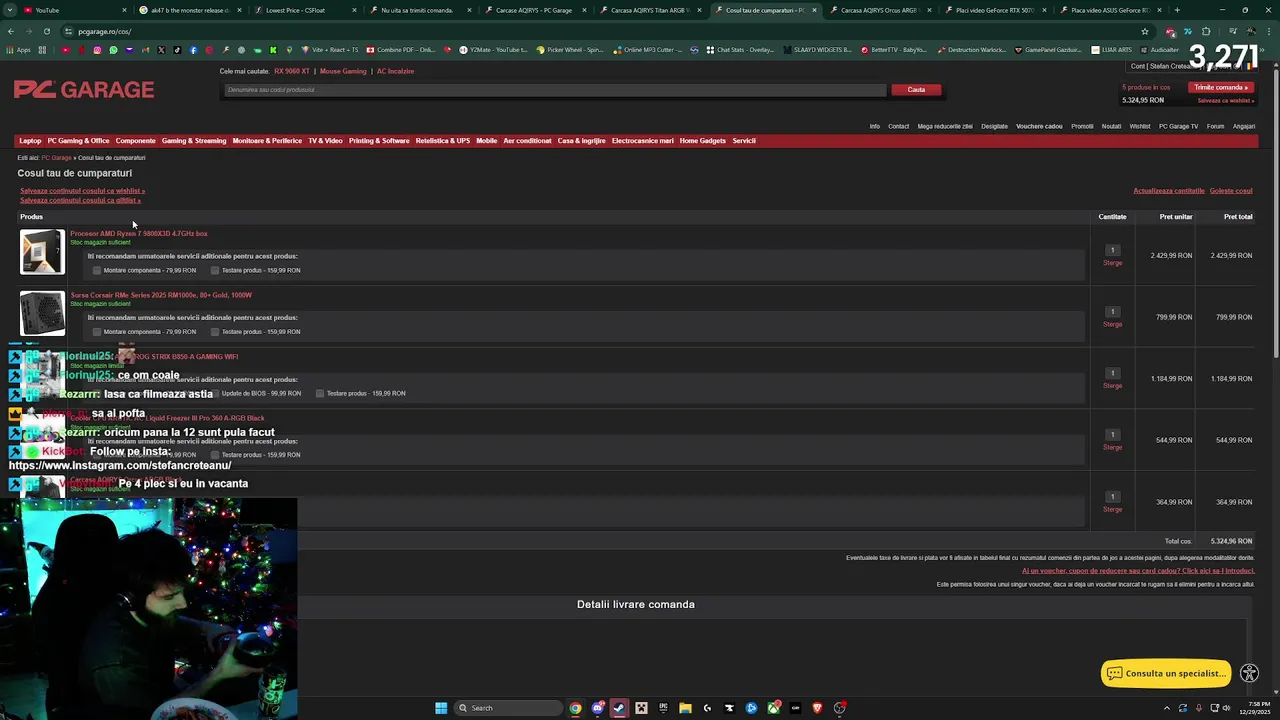The height and width of the screenshot is (720, 1280).
Task: Click Sterge for the Corsair RMe PSU
Action: 1112,324
